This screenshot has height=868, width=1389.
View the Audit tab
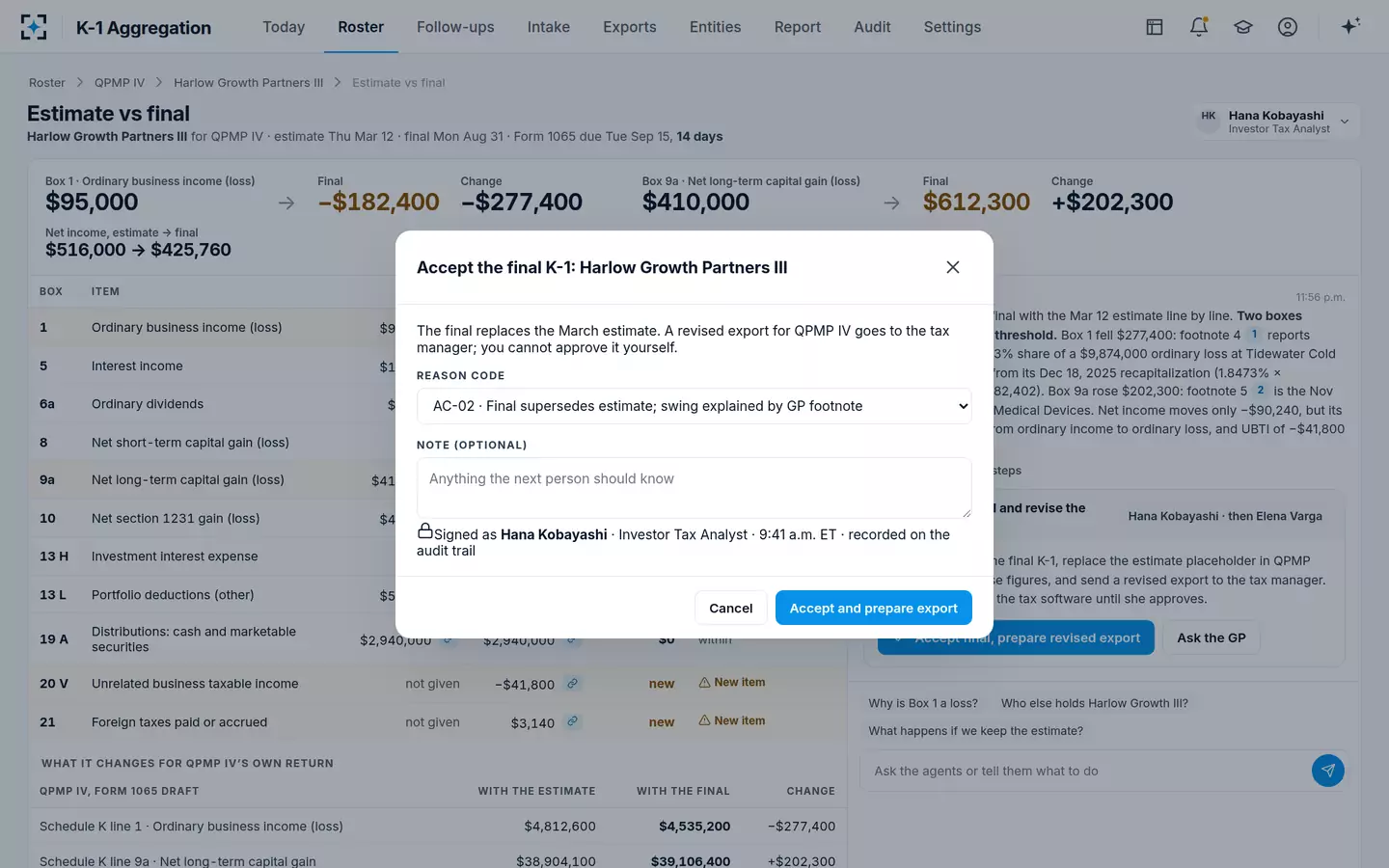click(872, 27)
